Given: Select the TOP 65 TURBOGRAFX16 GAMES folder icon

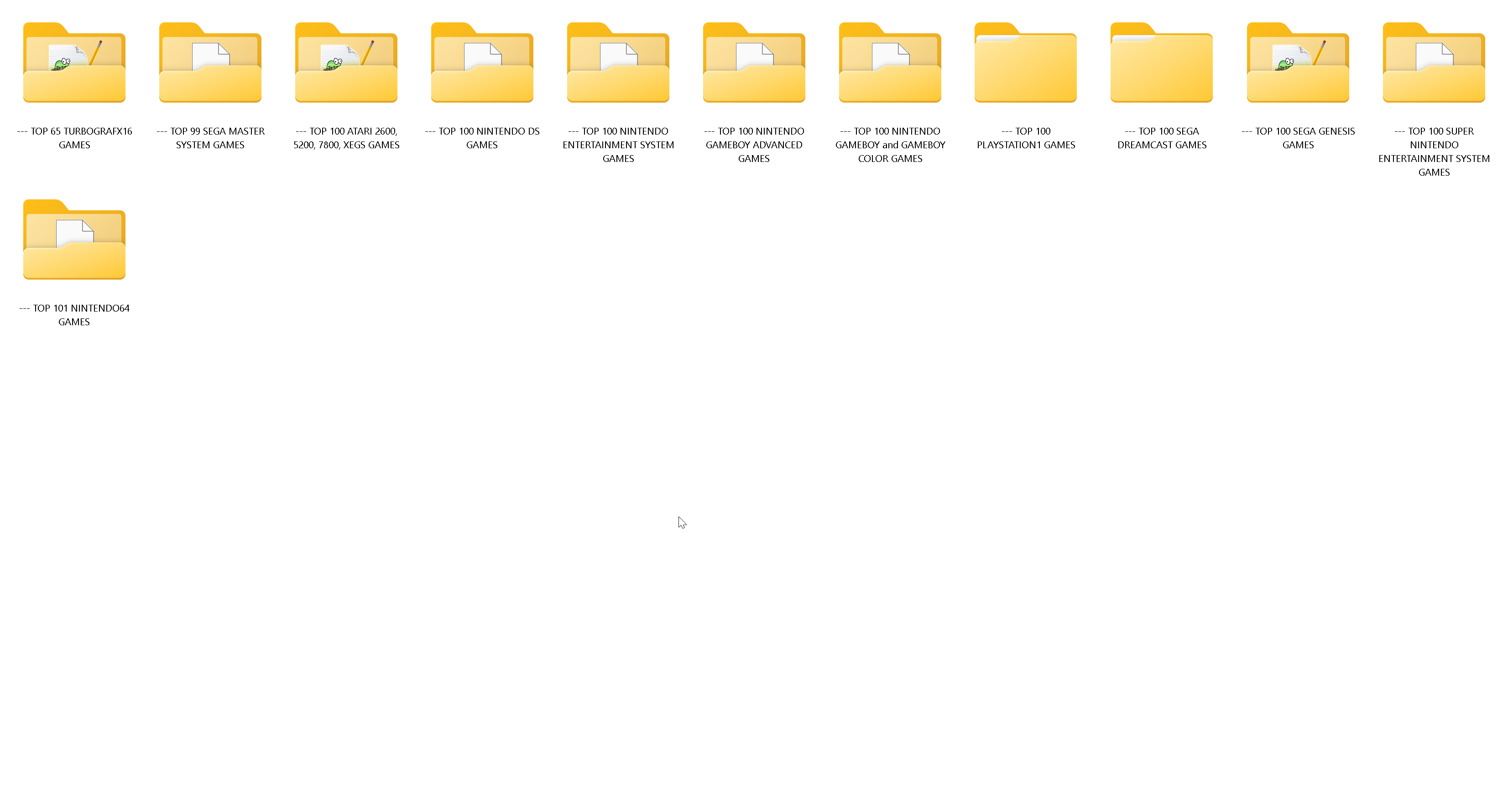Looking at the screenshot, I should point(74,63).
